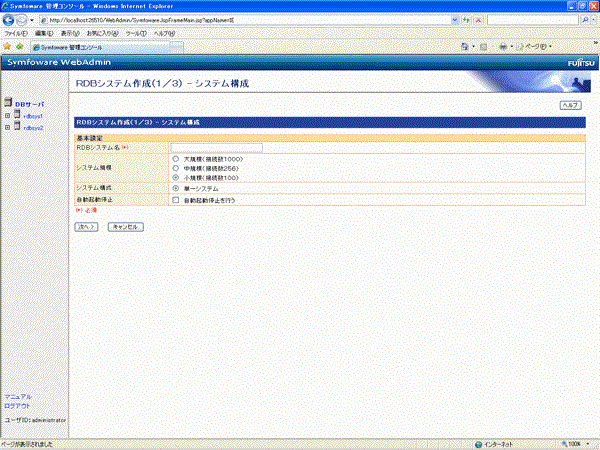This screenshot has width=600, height=450.
Task: Click the Favorites Center star icon
Action: tap(7, 47)
